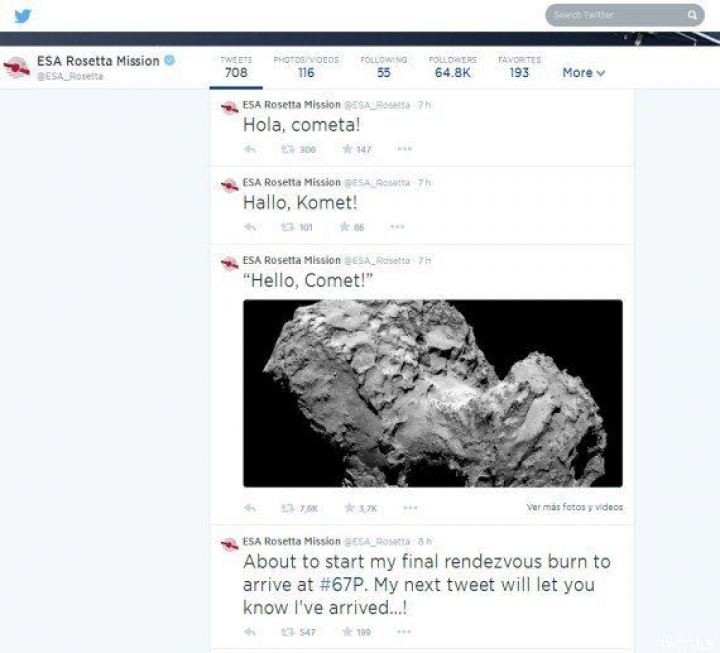Open more options on rendezvous burn tweet
This screenshot has height=653, width=720.
404,632
